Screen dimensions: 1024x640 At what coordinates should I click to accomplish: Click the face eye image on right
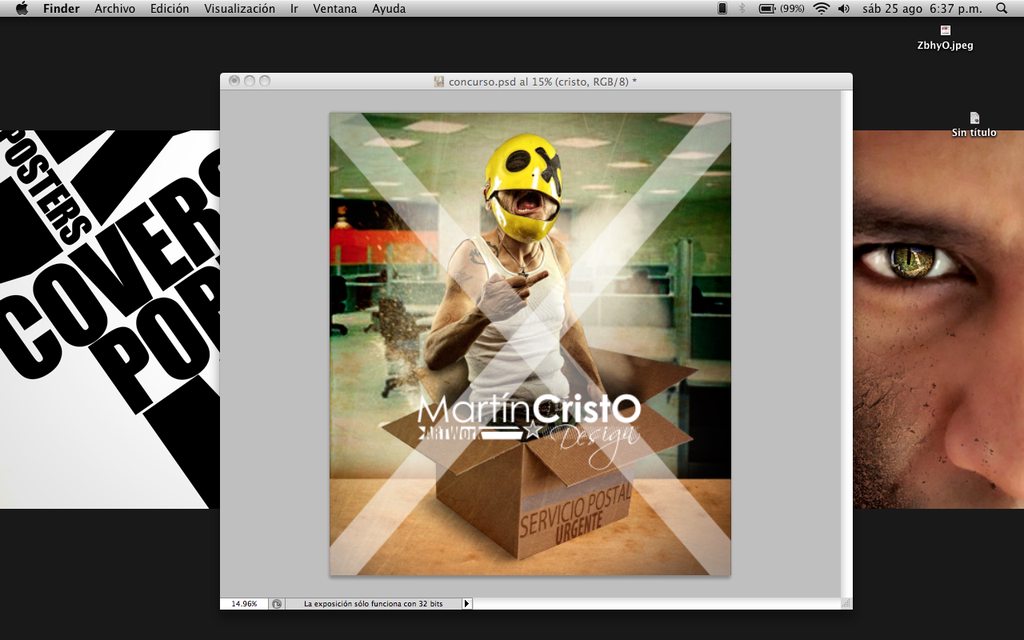938,319
